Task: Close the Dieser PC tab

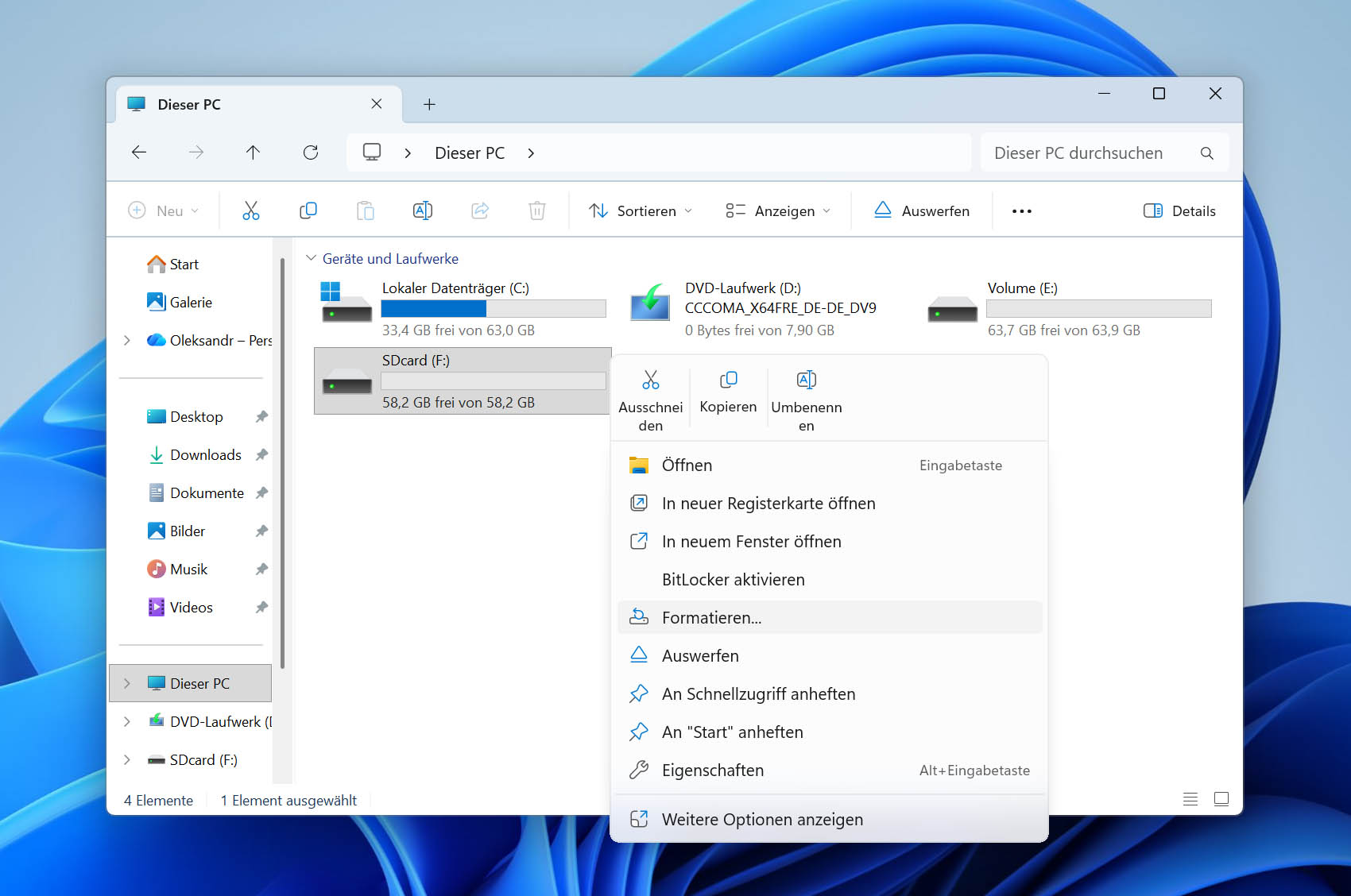Action: [377, 104]
